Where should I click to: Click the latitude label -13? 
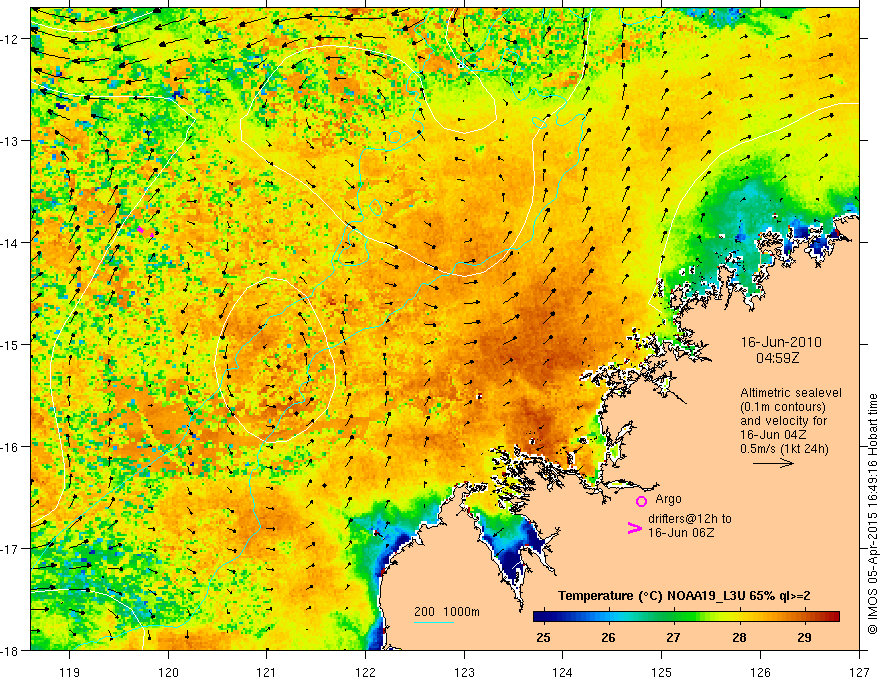[10, 141]
